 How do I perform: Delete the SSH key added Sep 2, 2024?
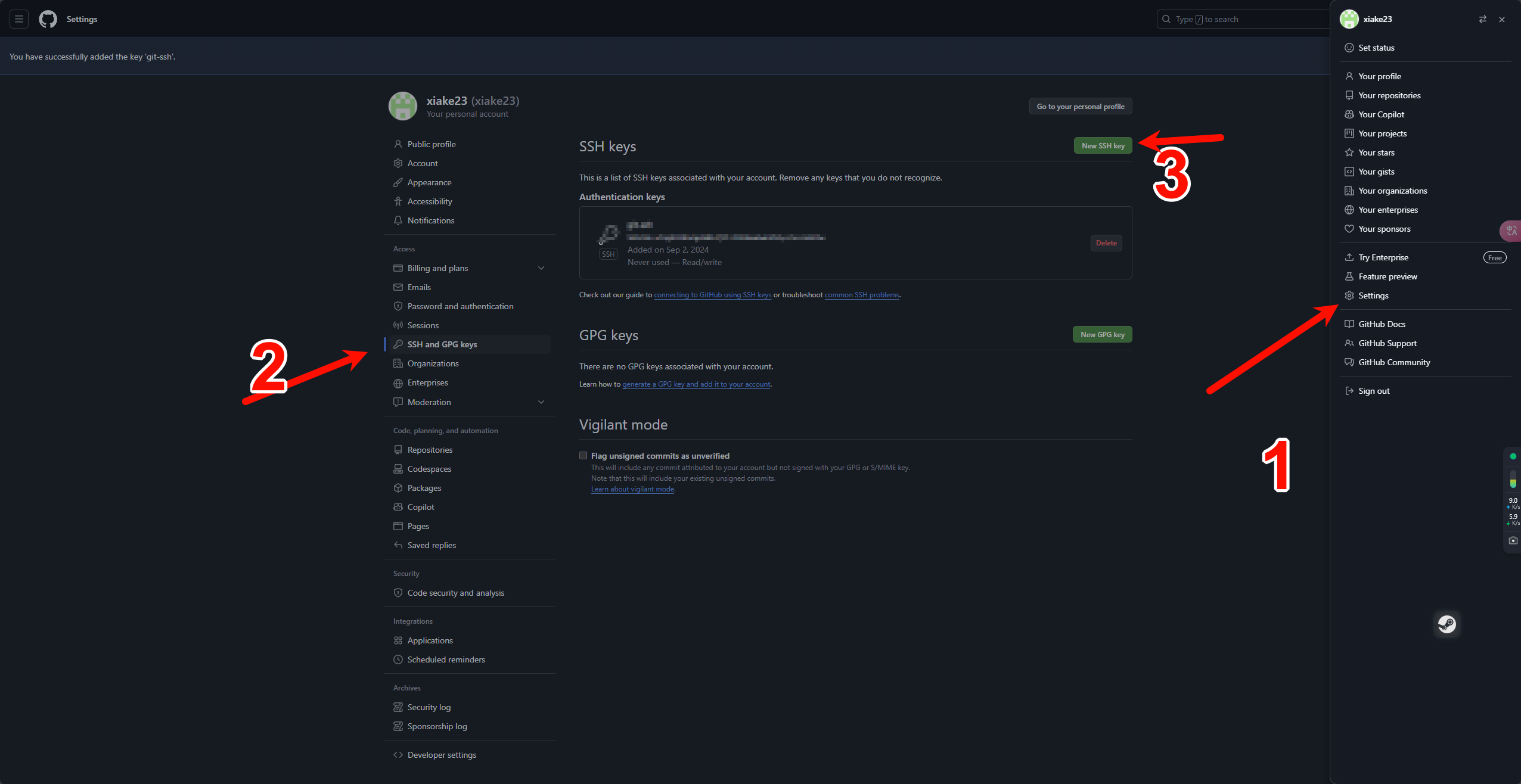click(x=1106, y=243)
